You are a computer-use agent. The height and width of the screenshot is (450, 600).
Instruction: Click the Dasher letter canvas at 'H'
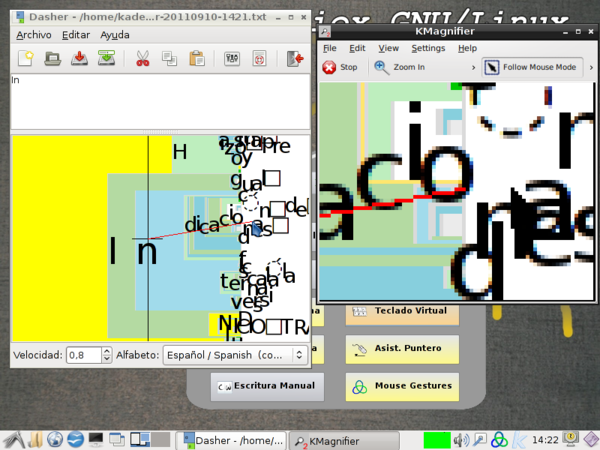click(x=180, y=152)
